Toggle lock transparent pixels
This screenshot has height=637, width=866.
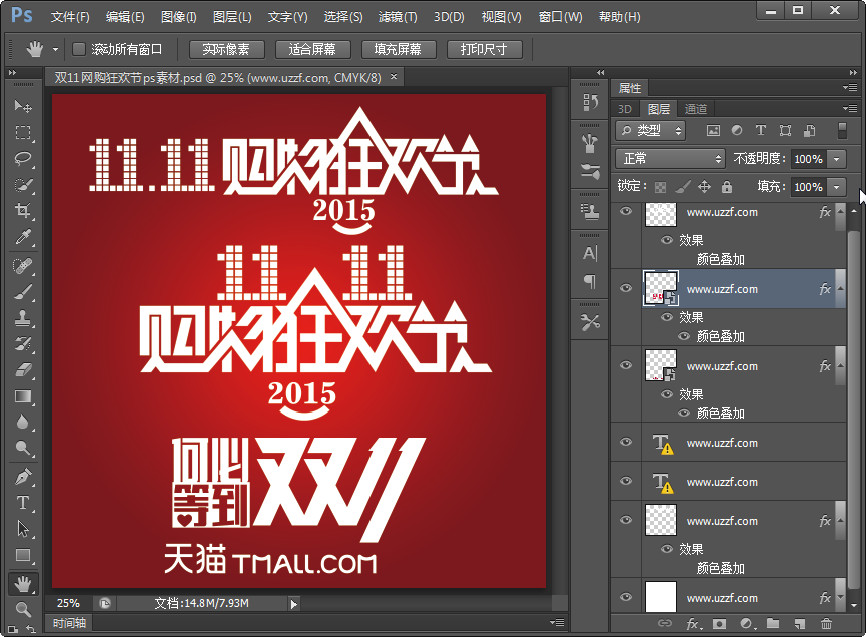pos(660,187)
